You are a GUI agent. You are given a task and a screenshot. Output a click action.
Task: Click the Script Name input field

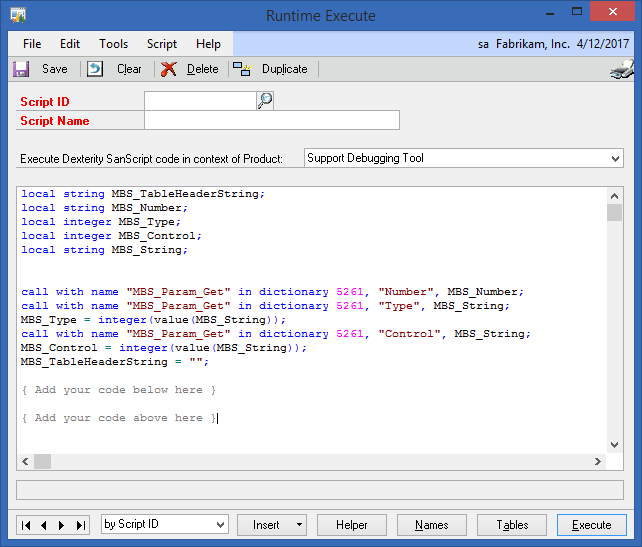coord(272,120)
